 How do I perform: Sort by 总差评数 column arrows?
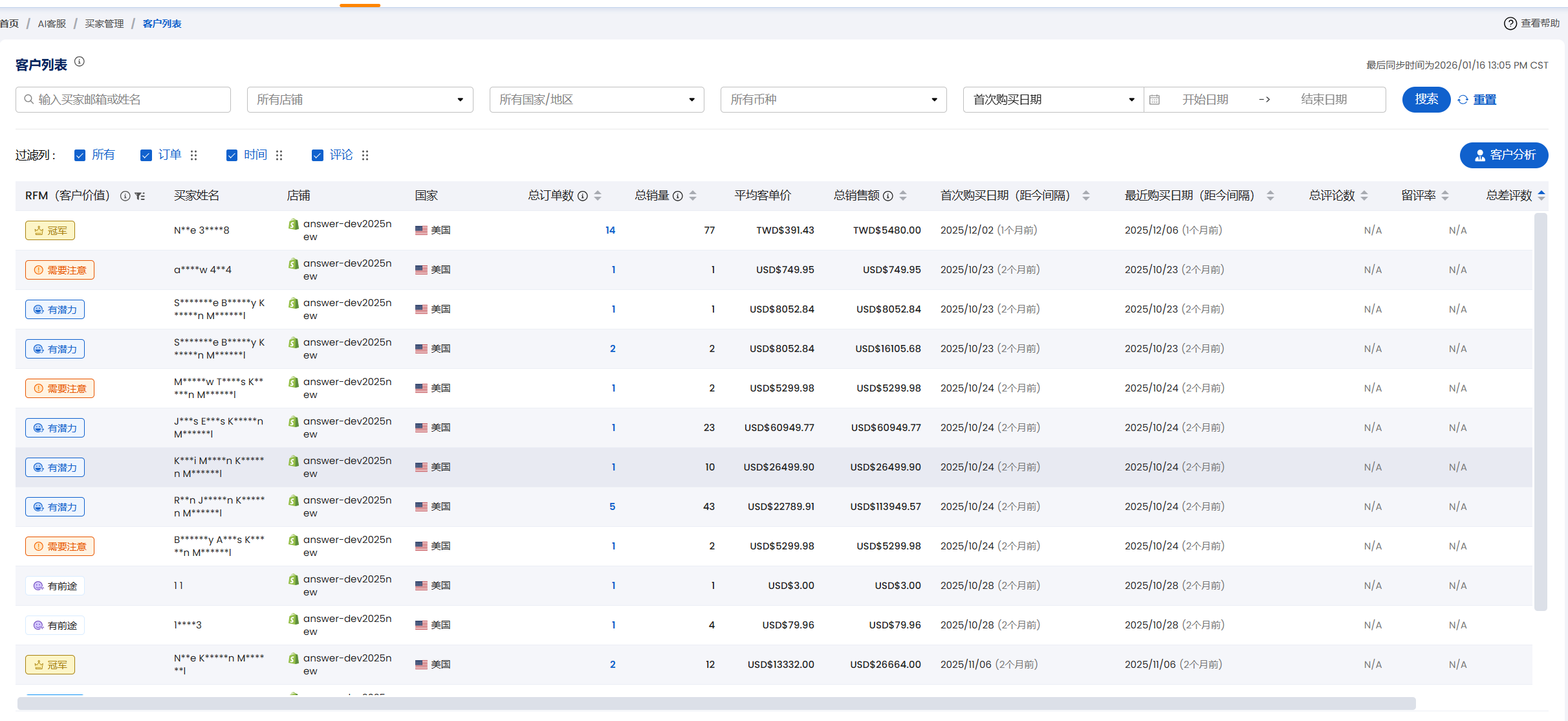1541,195
